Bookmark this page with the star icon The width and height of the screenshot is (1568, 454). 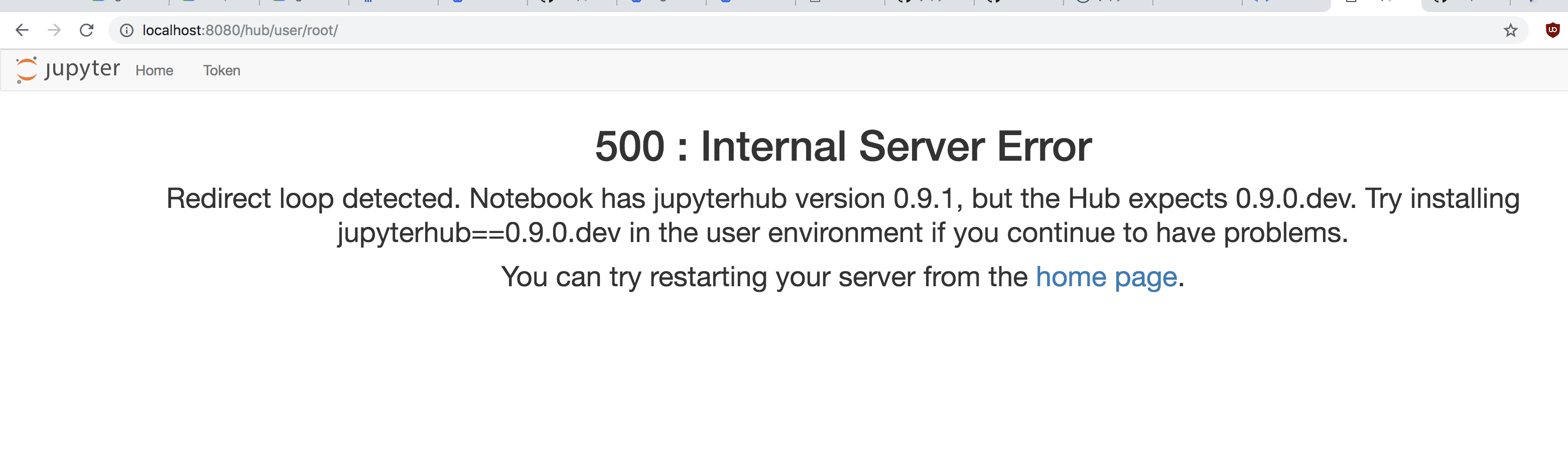[x=1510, y=31]
